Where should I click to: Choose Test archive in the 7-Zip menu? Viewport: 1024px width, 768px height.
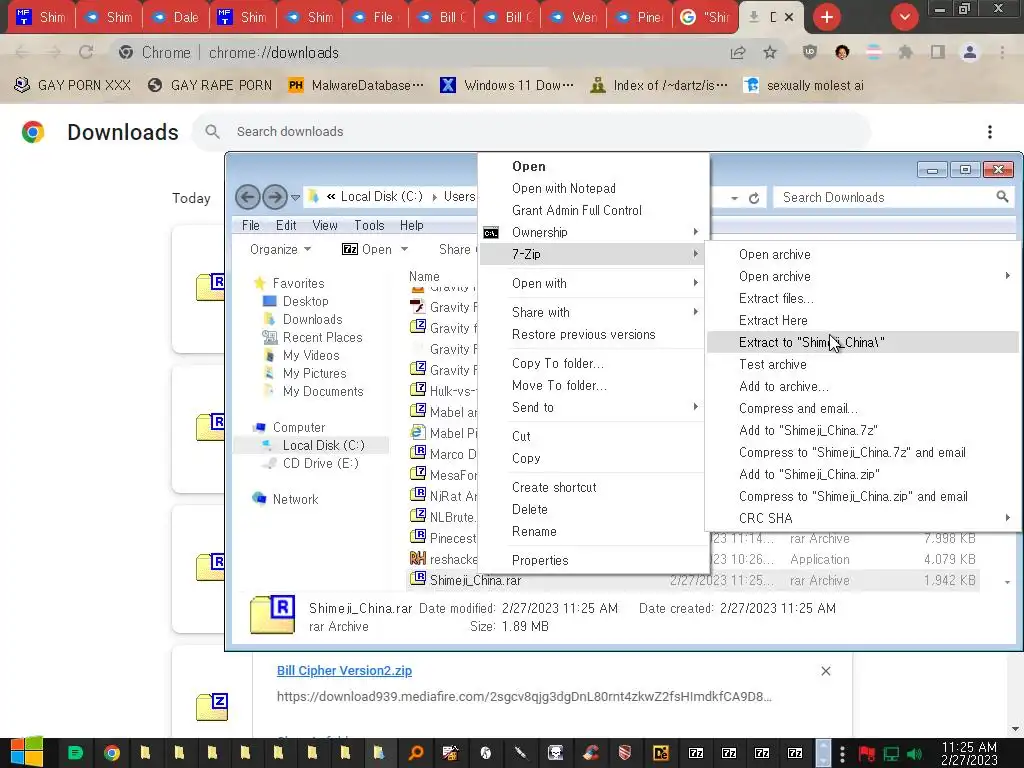[x=862, y=364]
